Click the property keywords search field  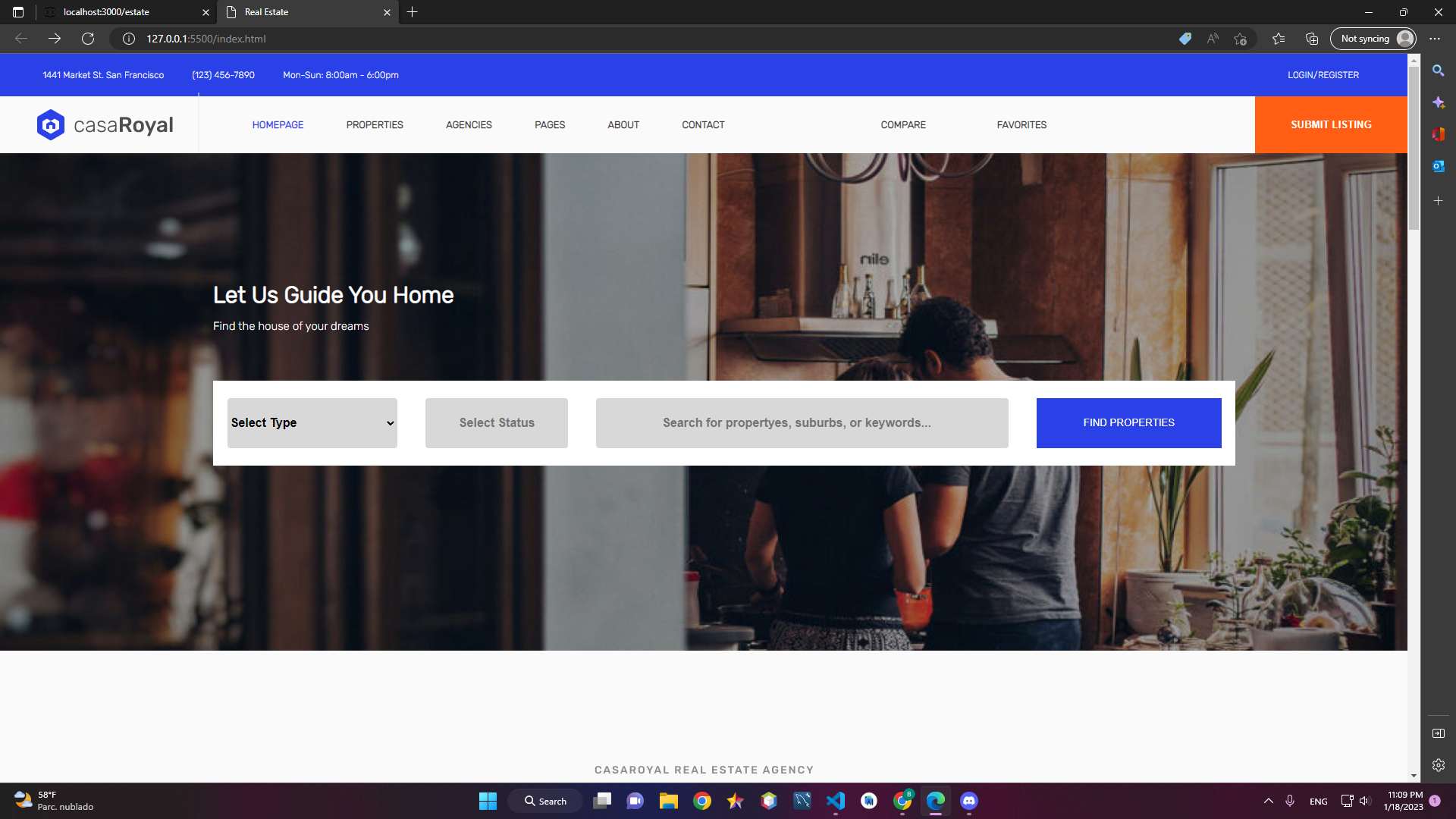[802, 422]
